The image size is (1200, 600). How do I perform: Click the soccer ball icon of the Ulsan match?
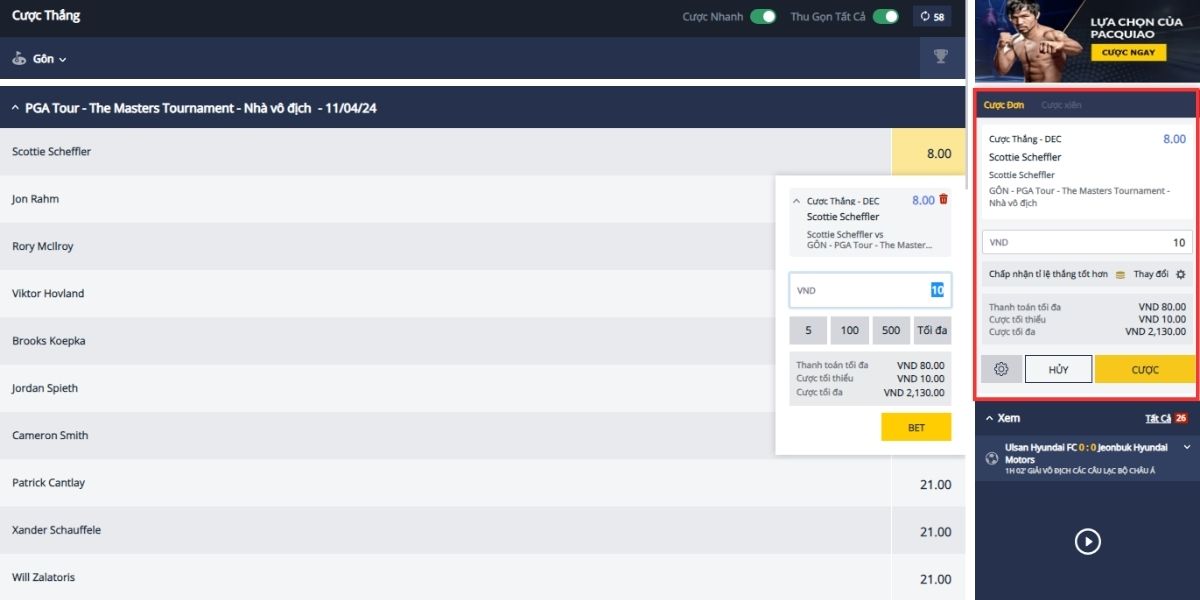tap(991, 459)
